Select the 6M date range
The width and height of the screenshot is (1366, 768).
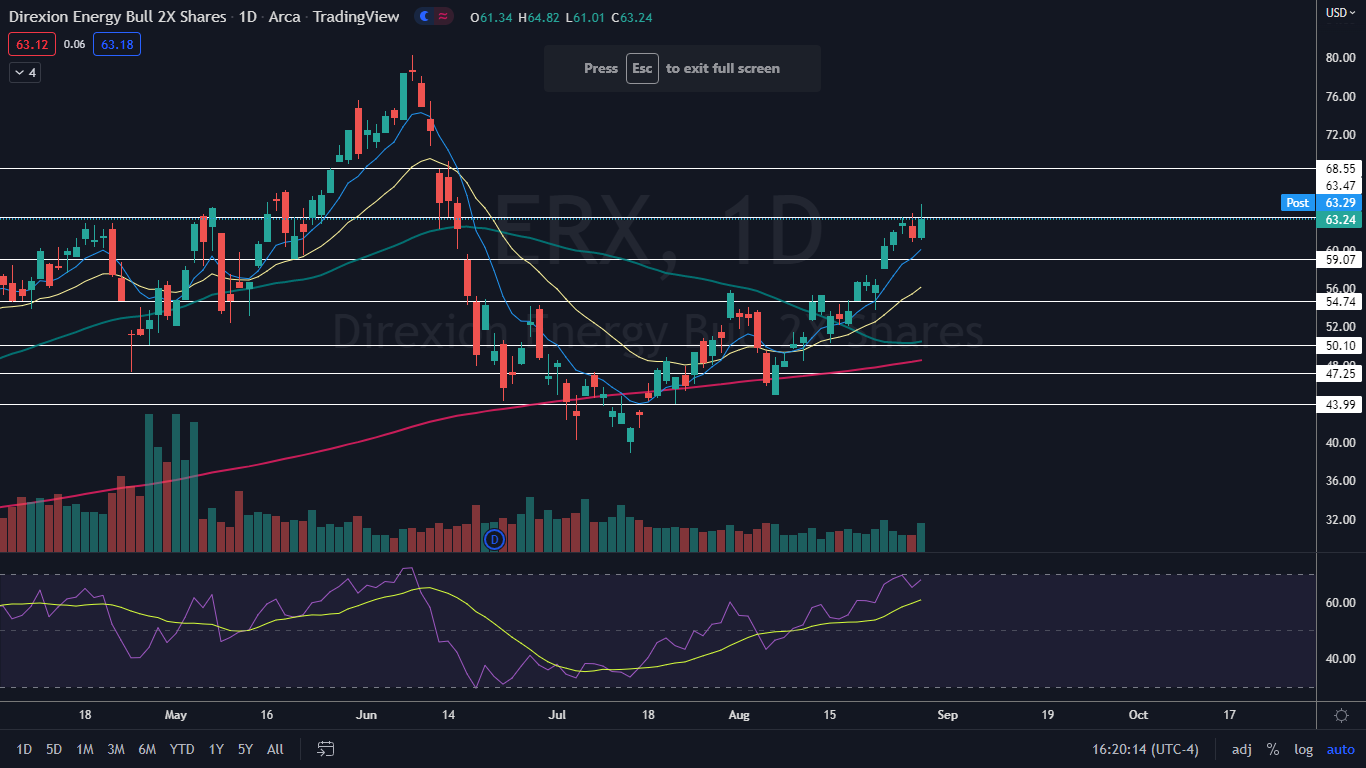[147, 749]
